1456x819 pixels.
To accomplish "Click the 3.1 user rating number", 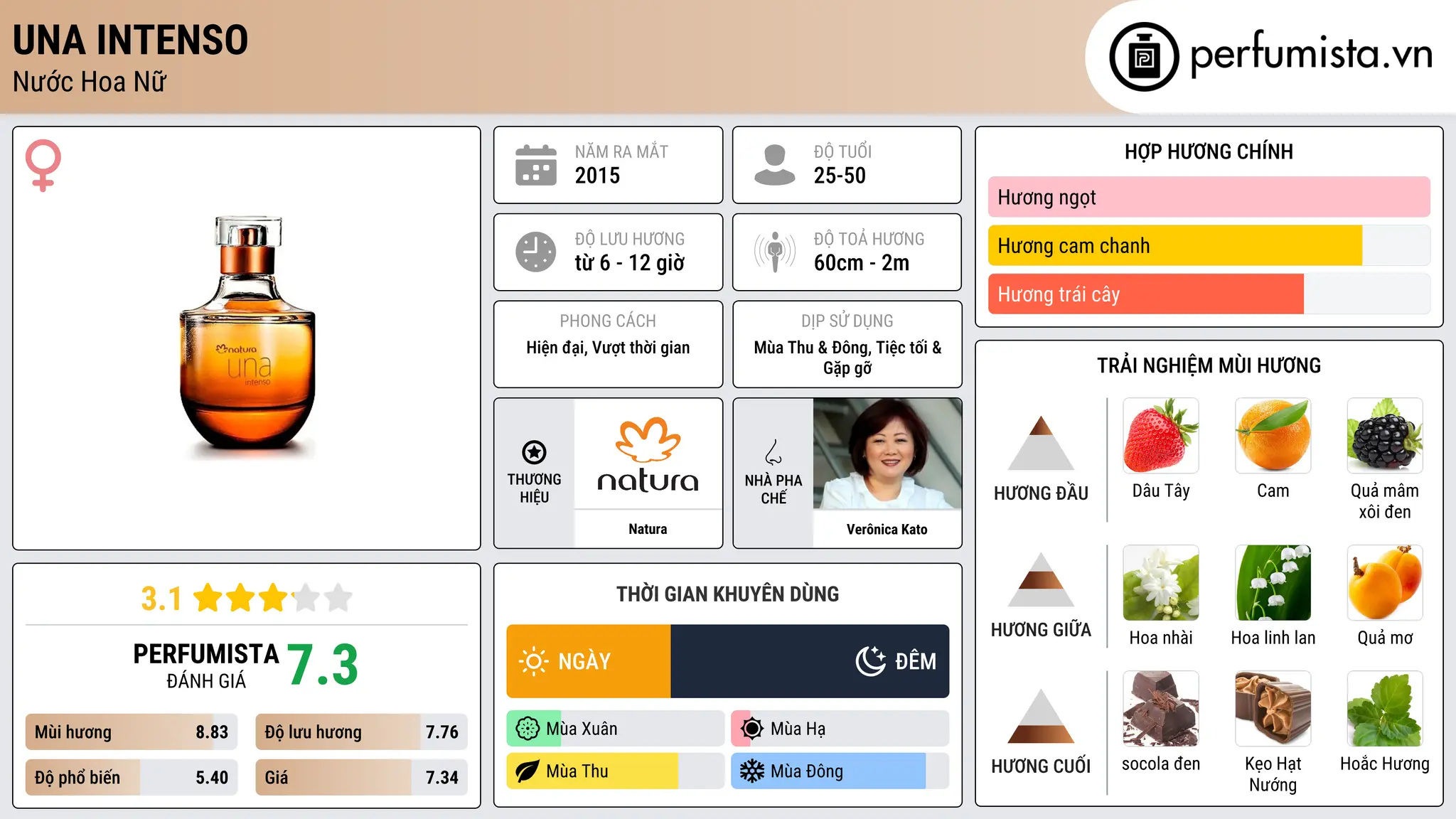I will point(161,599).
